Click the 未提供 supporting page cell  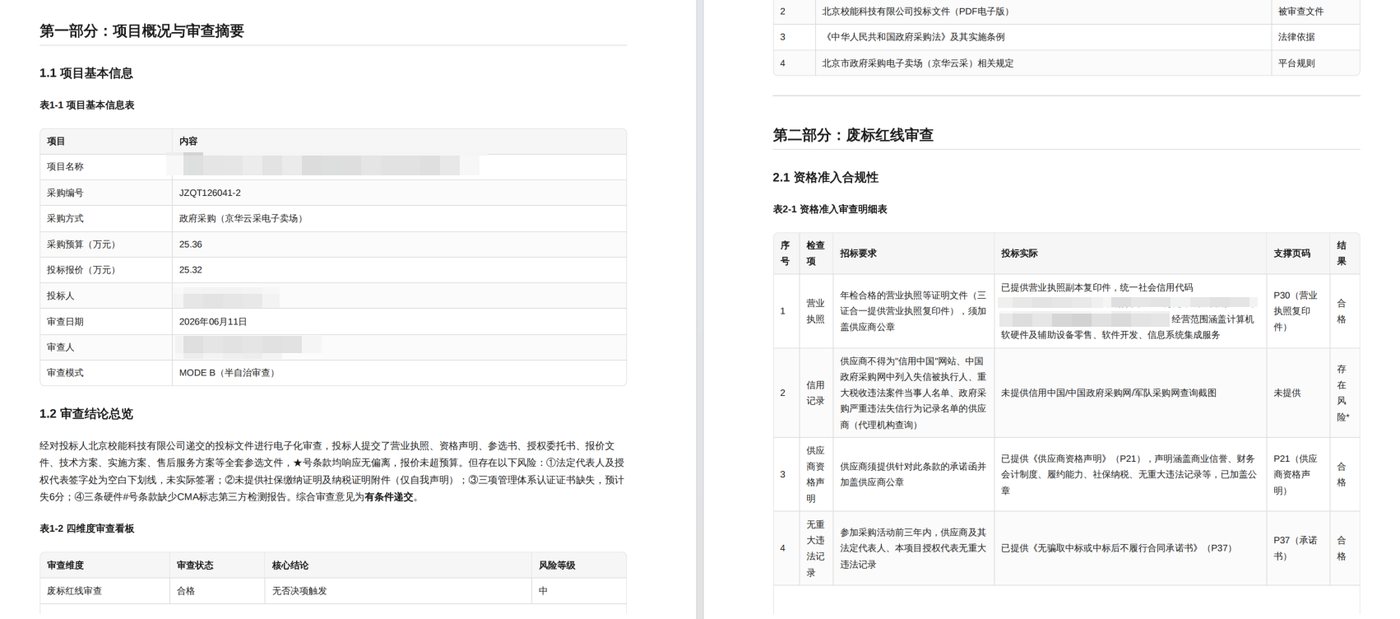pyautogui.click(x=1287, y=393)
